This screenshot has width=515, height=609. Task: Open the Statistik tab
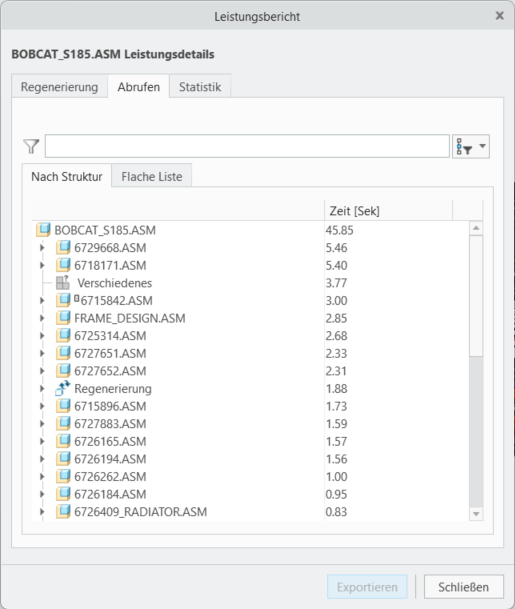pyautogui.click(x=200, y=86)
